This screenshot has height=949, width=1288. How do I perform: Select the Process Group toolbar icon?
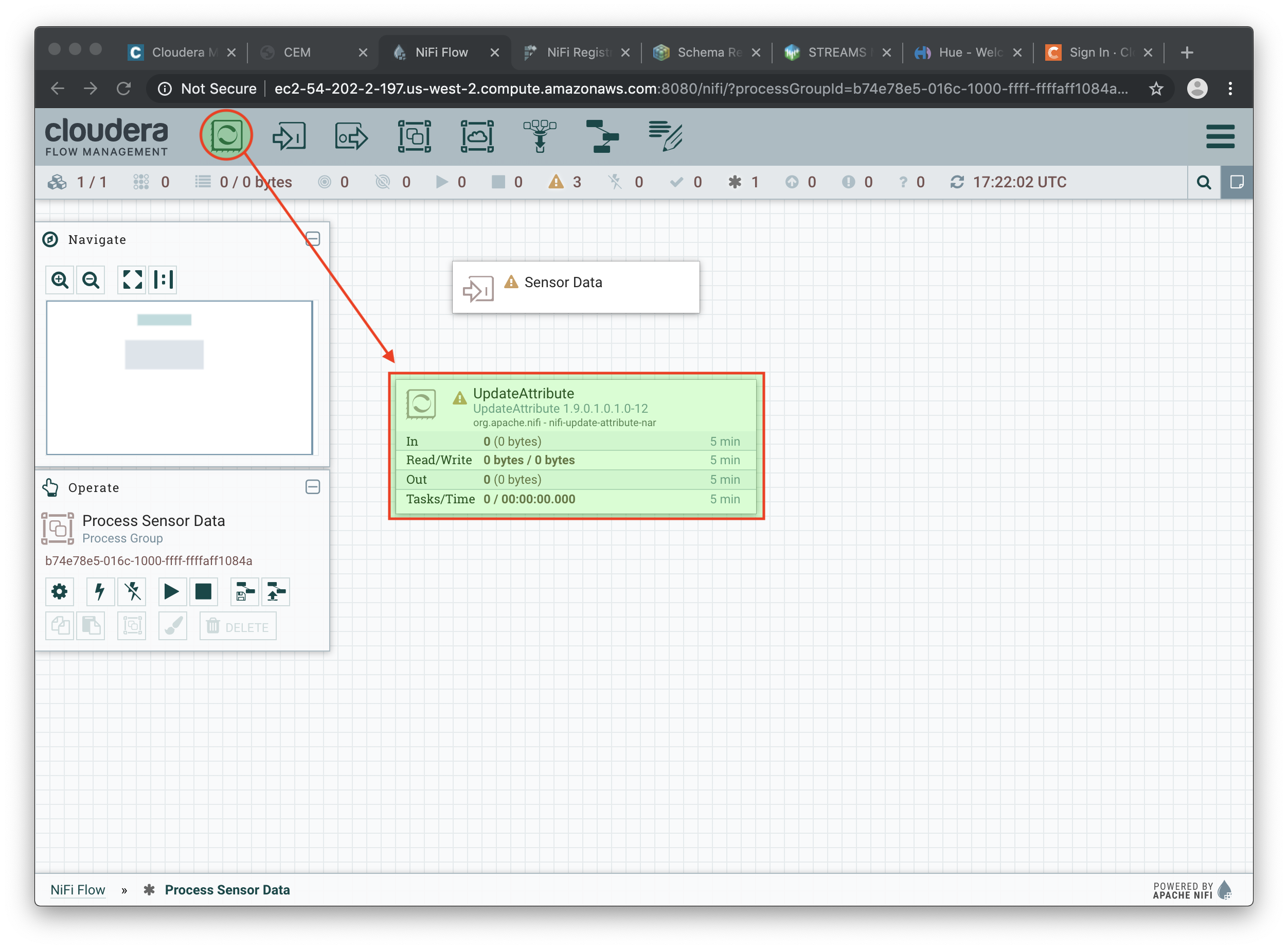[x=414, y=136]
